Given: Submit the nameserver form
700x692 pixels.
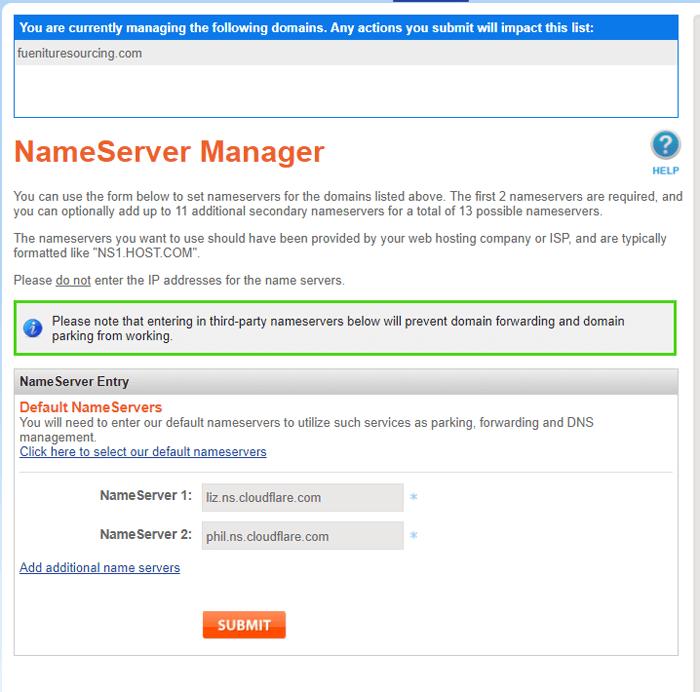Looking at the screenshot, I should click(x=244, y=625).
